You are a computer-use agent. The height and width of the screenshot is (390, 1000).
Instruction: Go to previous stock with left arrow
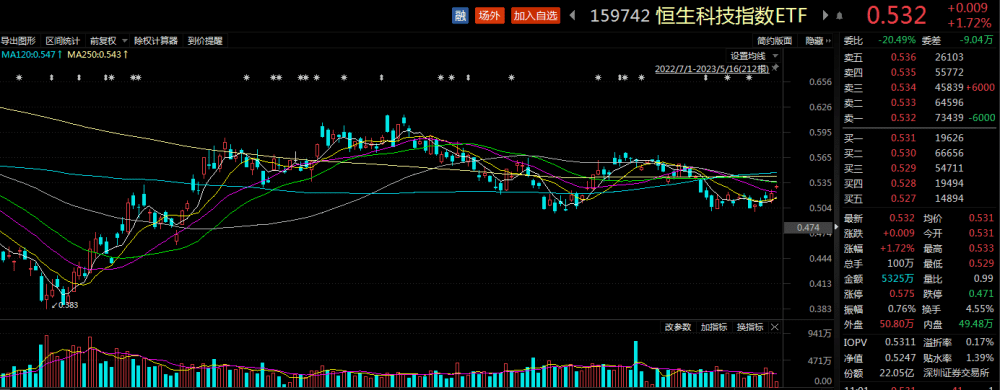(572, 16)
